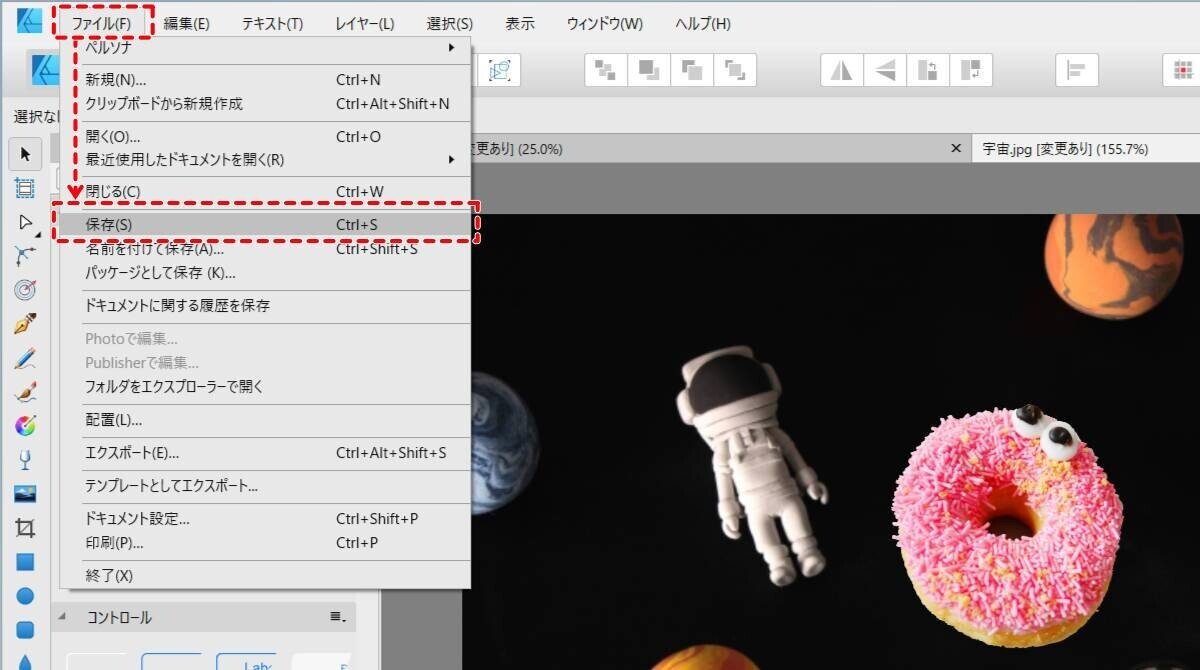Select the Rectangle tool
This screenshot has height=670, width=1200.
click(25, 562)
